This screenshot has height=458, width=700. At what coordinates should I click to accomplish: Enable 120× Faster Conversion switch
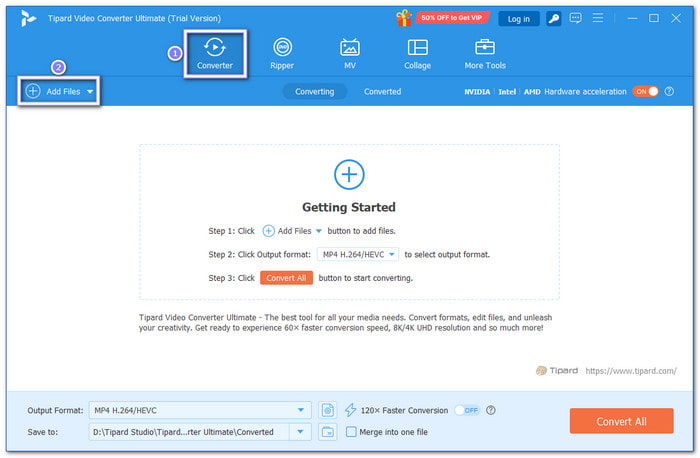[466, 410]
